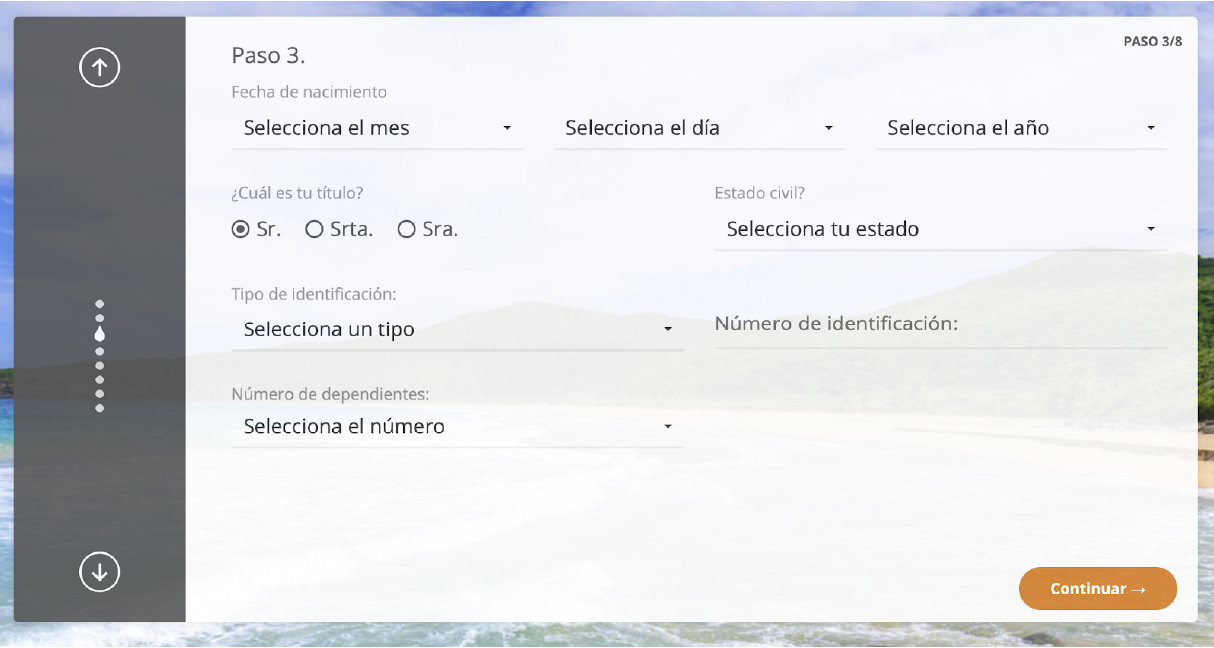Open the Selecciona el año dropdown
The width and height of the screenshot is (1214, 648).
coord(1020,129)
